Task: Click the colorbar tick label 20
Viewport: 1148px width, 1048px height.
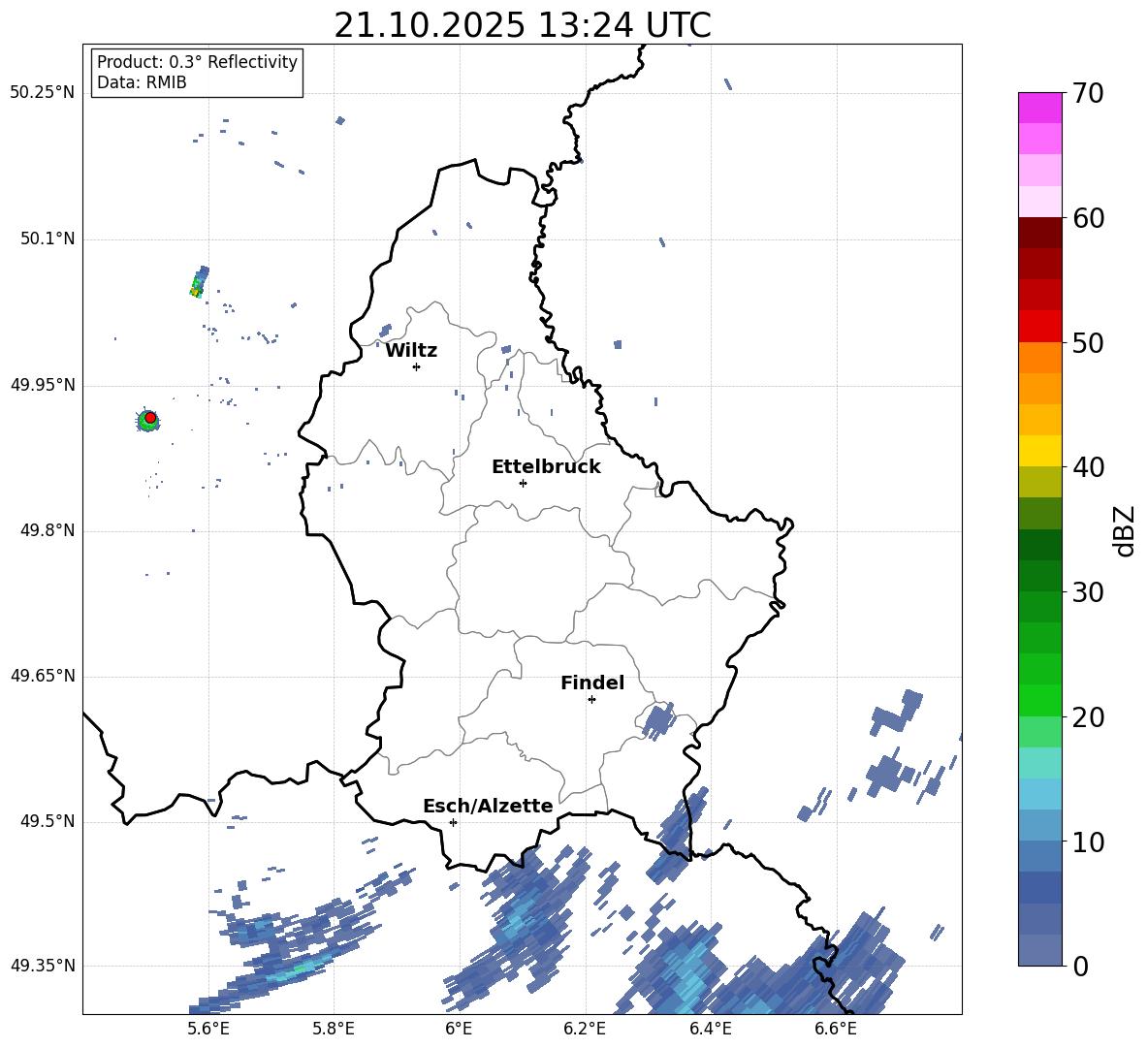Action: 1088,717
